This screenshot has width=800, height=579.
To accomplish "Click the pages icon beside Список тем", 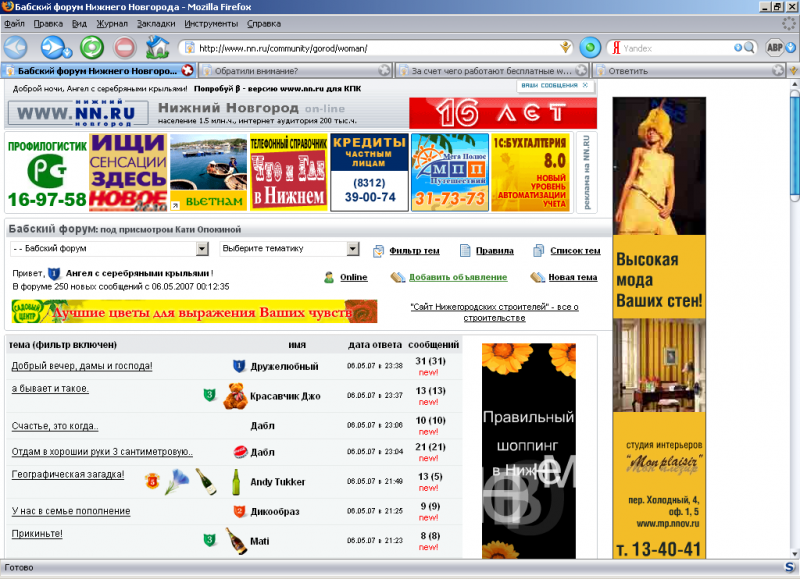I will (x=538, y=250).
